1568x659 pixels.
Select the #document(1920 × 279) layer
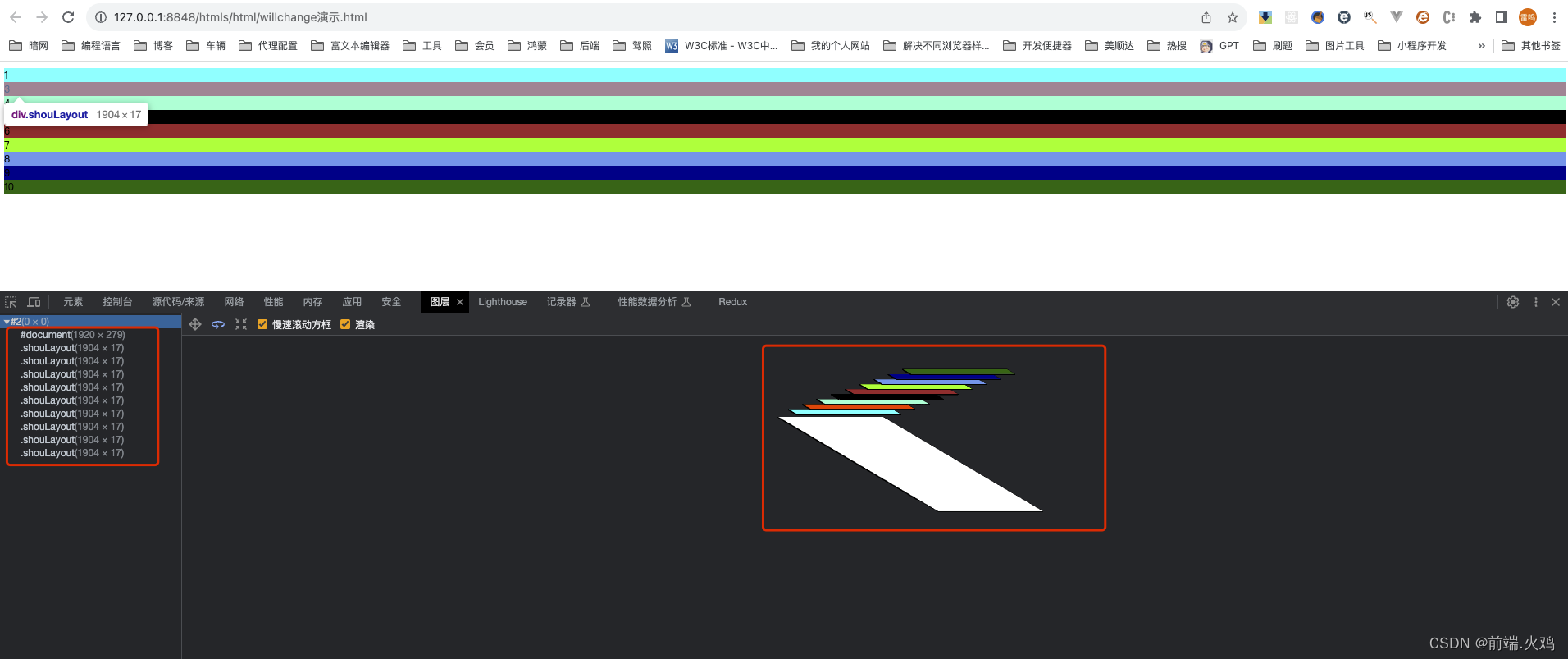click(73, 335)
